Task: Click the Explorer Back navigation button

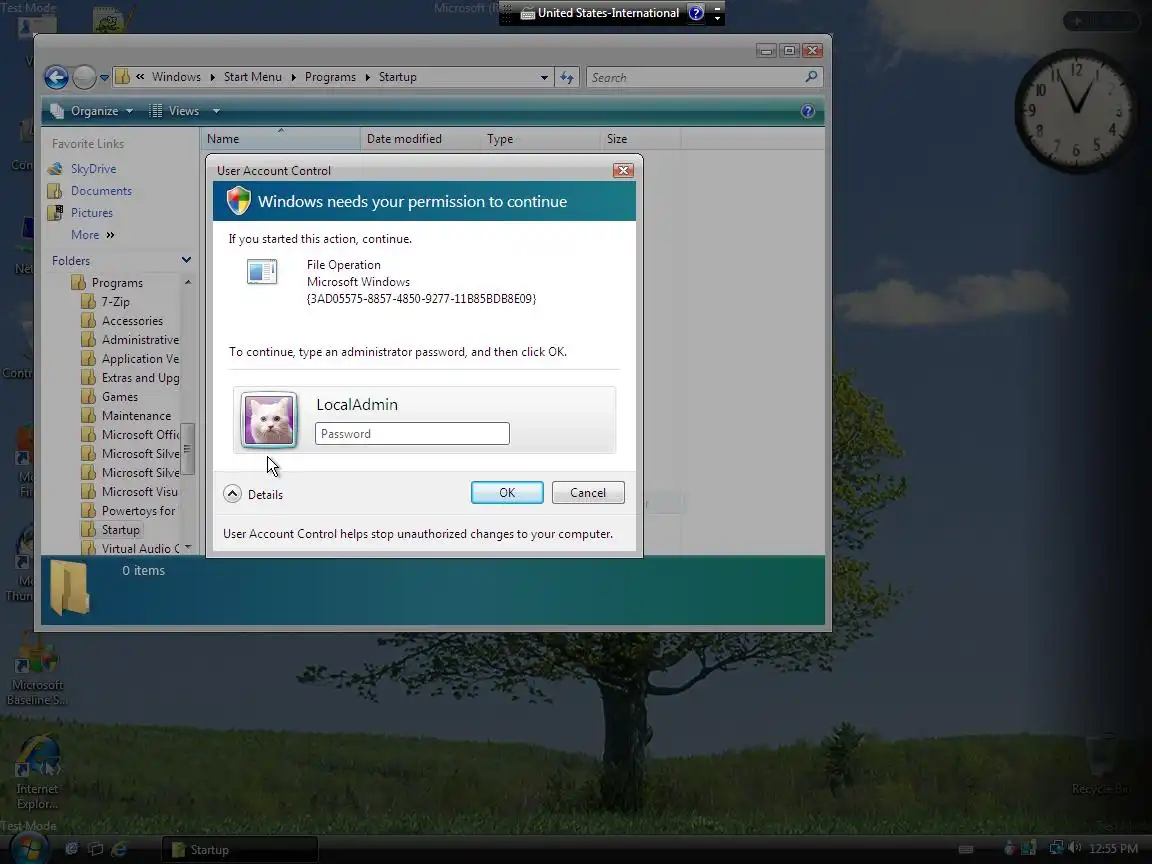Action: (x=57, y=77)
